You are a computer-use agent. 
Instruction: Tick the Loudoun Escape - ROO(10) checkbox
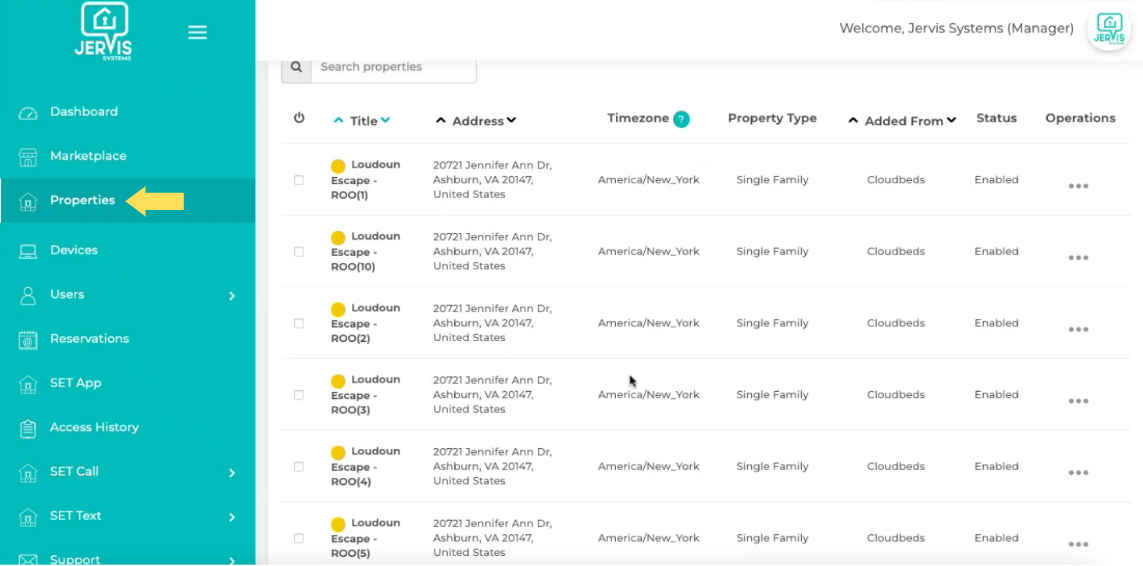click(299, 252)
